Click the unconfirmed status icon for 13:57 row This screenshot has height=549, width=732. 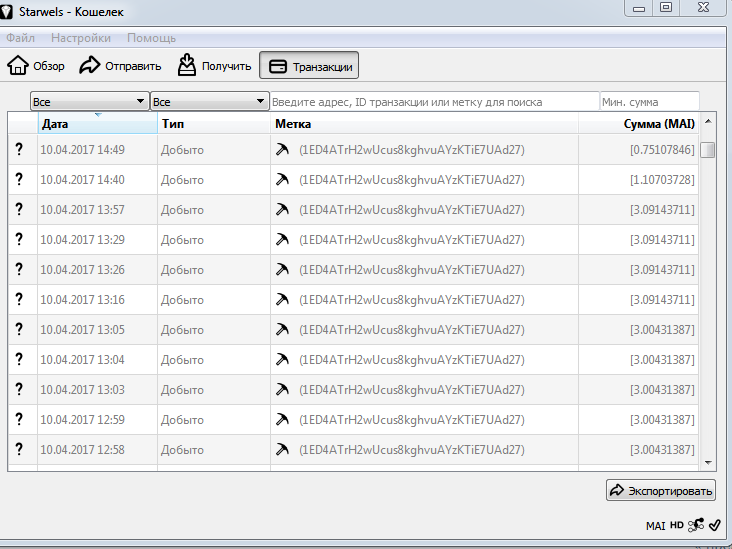(x=19, y=209)
